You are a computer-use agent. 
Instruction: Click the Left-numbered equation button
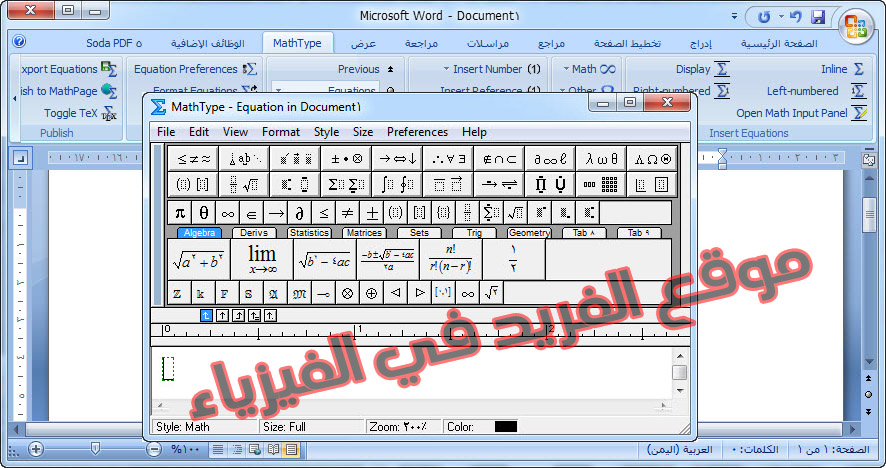coord(816,91)
